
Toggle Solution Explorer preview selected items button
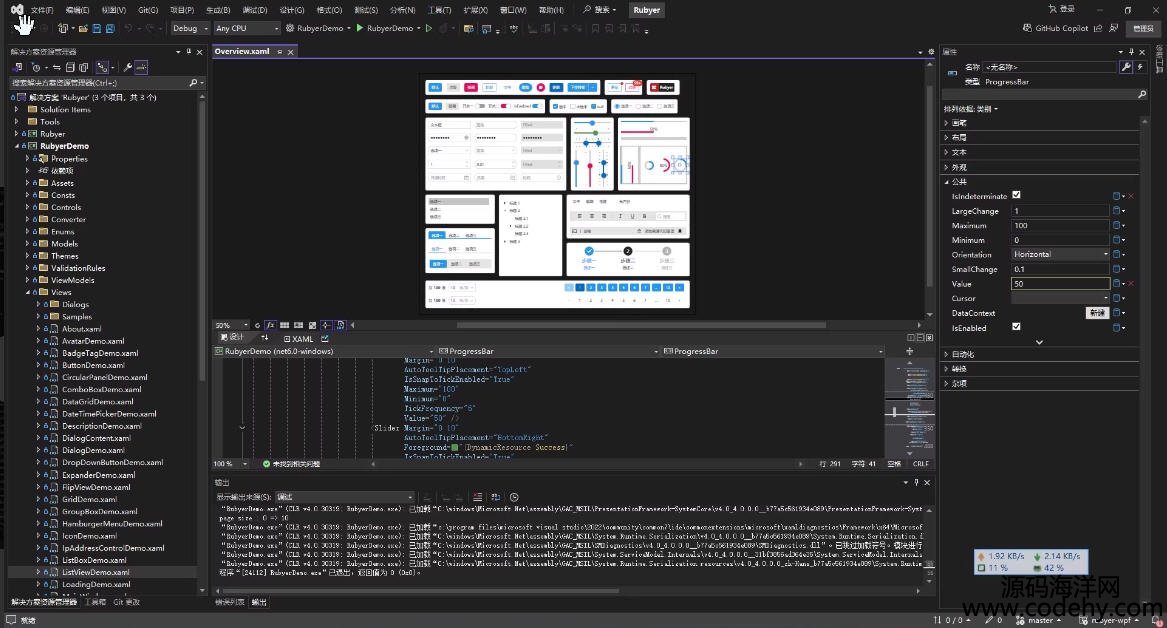pyautogui.click(x=141, y=67)
